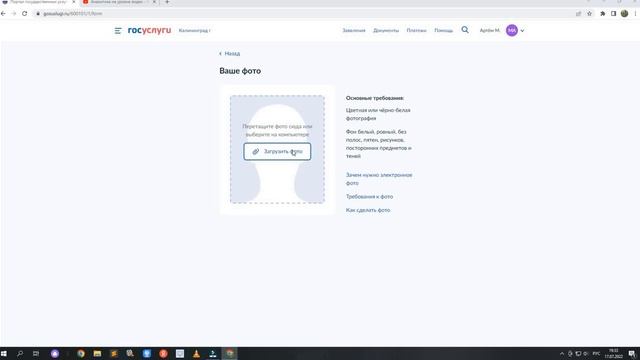The image size is (640, 360).
Task: Click the госуслуги logo
Action: click(x=149, y=30)
